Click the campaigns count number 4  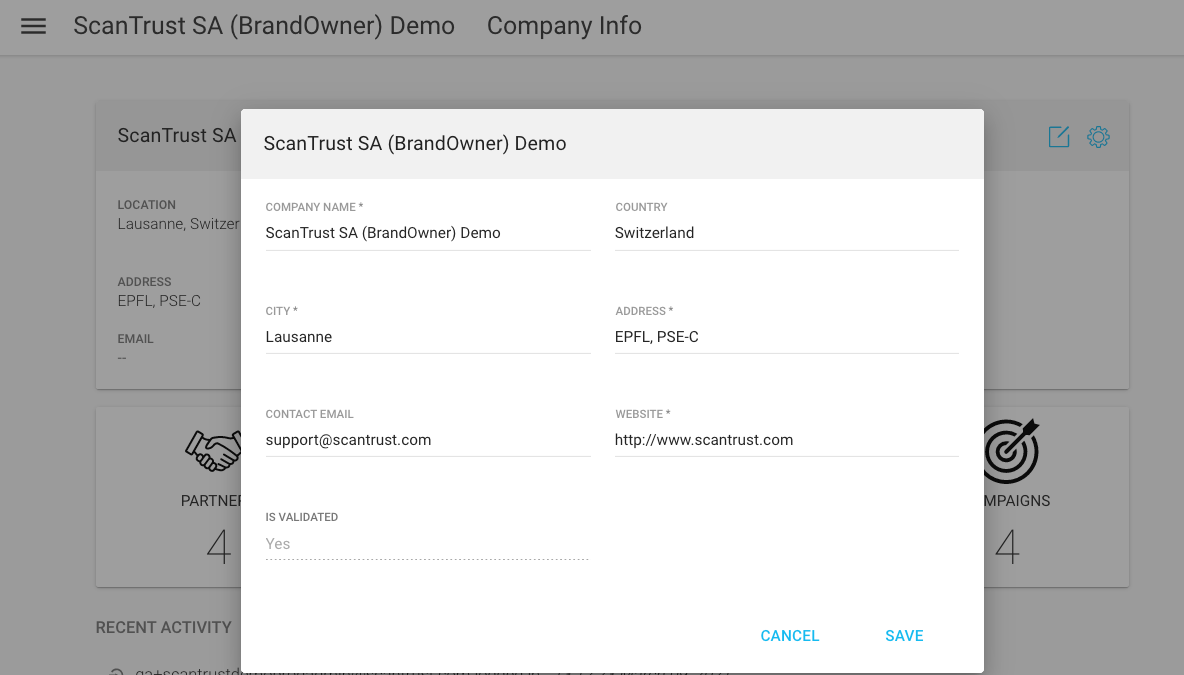point(1007,547)
